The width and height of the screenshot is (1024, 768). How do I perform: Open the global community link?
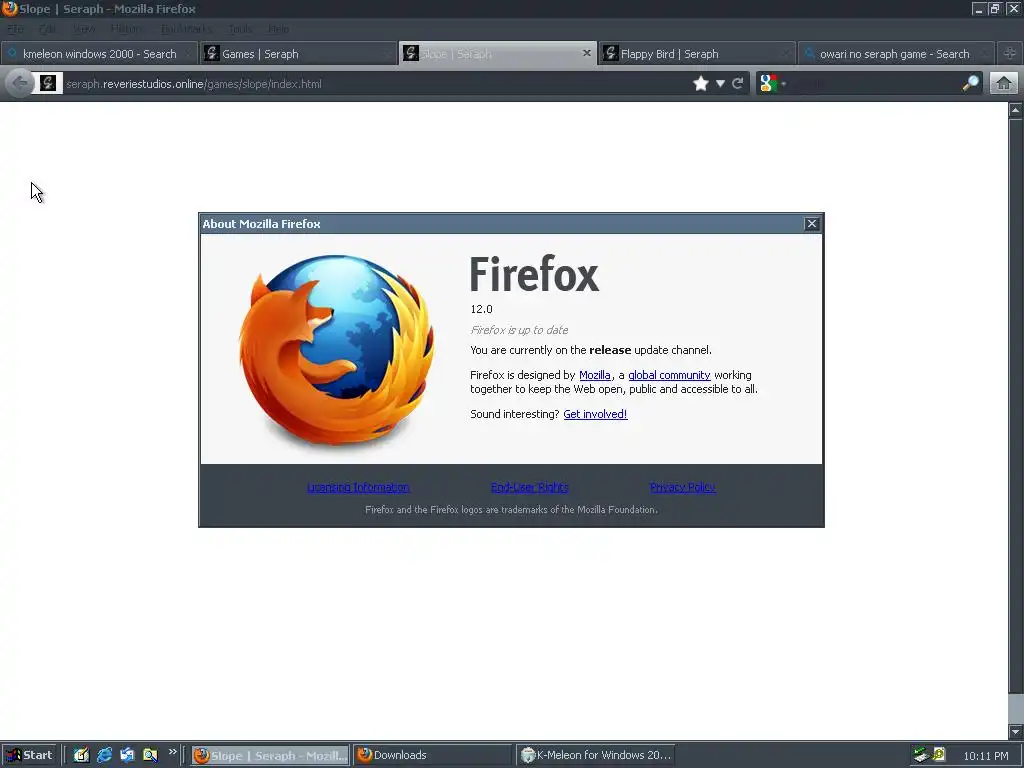669,375
